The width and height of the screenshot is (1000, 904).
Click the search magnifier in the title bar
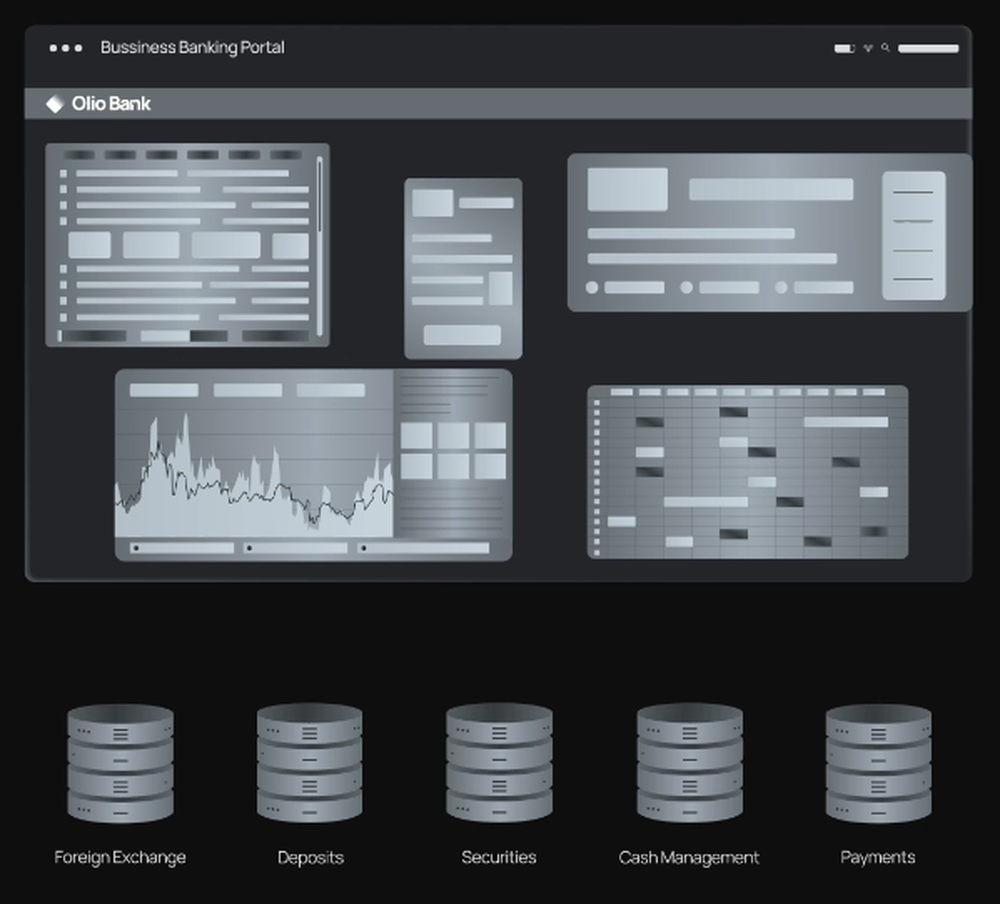pyautogui.click(x=885, y=47)
